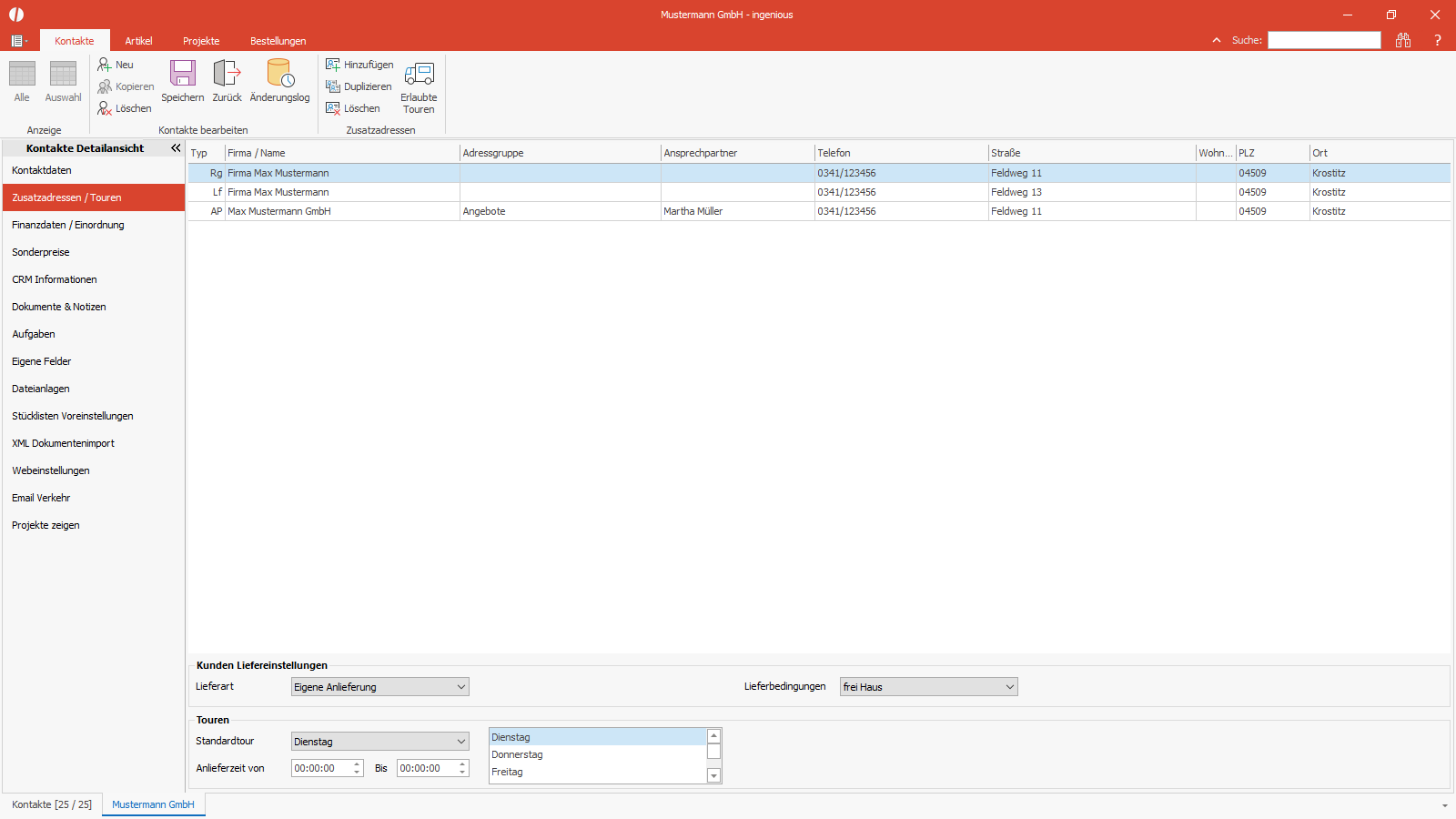
Task: Add an address with Hinzufügen
Action: [359, 65]
